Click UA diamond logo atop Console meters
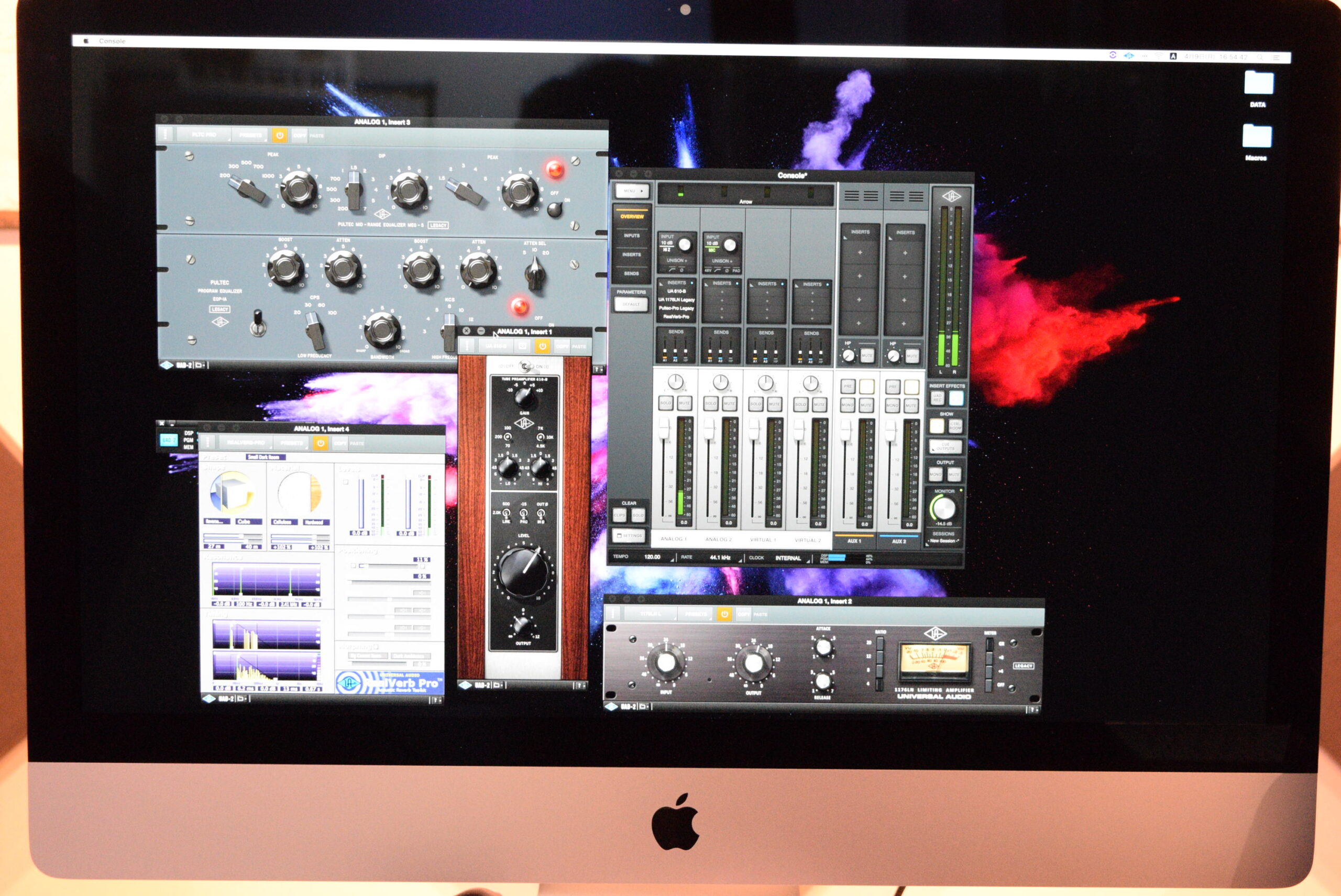This screenshot has height=896, width=1341. pos(951,196)
